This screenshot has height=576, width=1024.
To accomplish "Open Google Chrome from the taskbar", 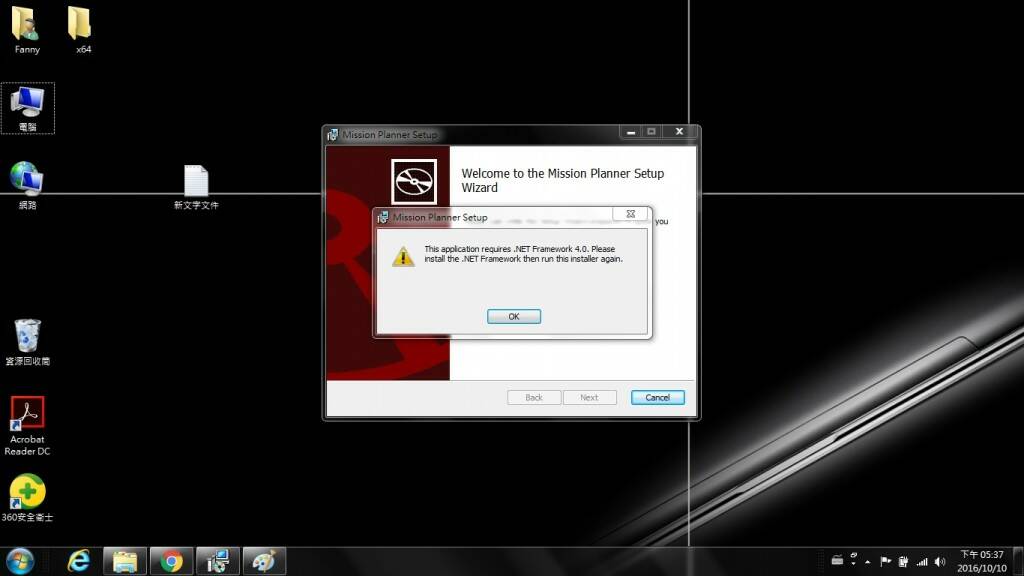I will click(x=172, y=562).
